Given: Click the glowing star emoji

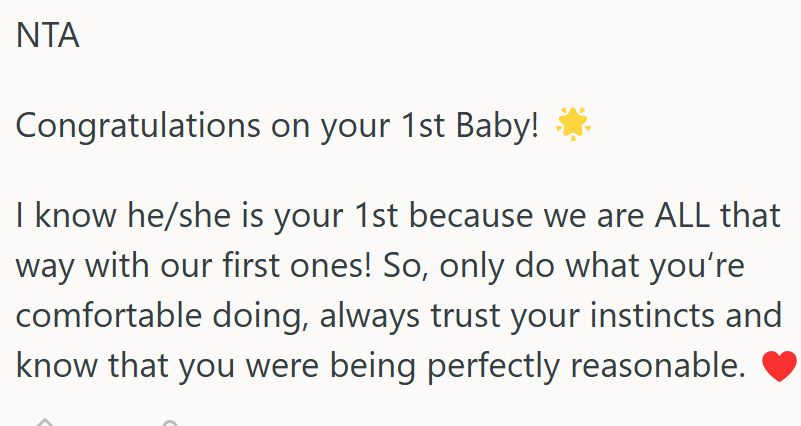Looking at the screenshot, I should point(573,125).
